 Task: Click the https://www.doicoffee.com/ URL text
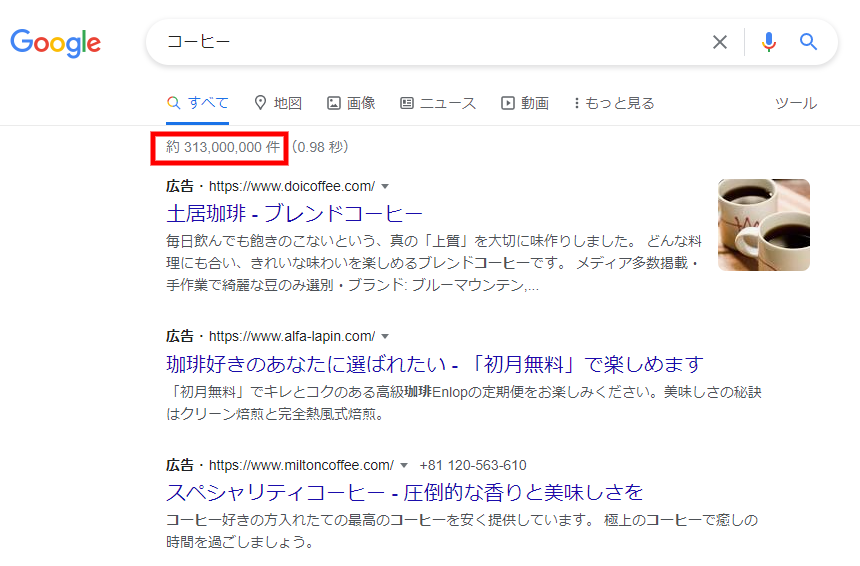coord(292,186)
